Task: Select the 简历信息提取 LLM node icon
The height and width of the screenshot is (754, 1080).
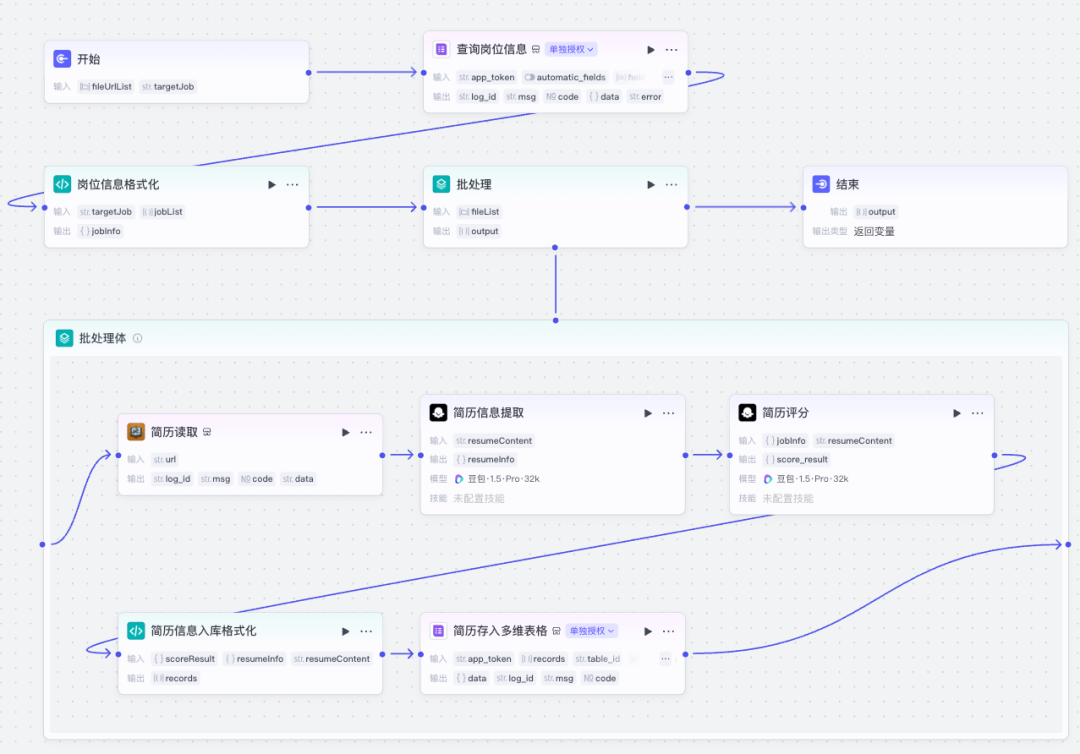Action: tap(438, 412)
